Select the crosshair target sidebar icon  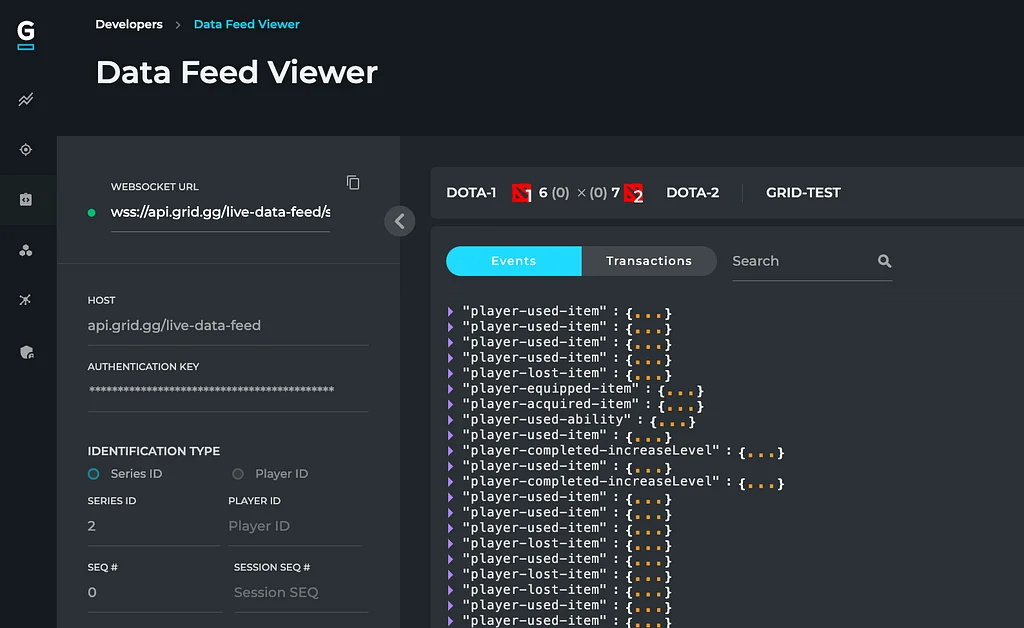(x=25, y=149)
